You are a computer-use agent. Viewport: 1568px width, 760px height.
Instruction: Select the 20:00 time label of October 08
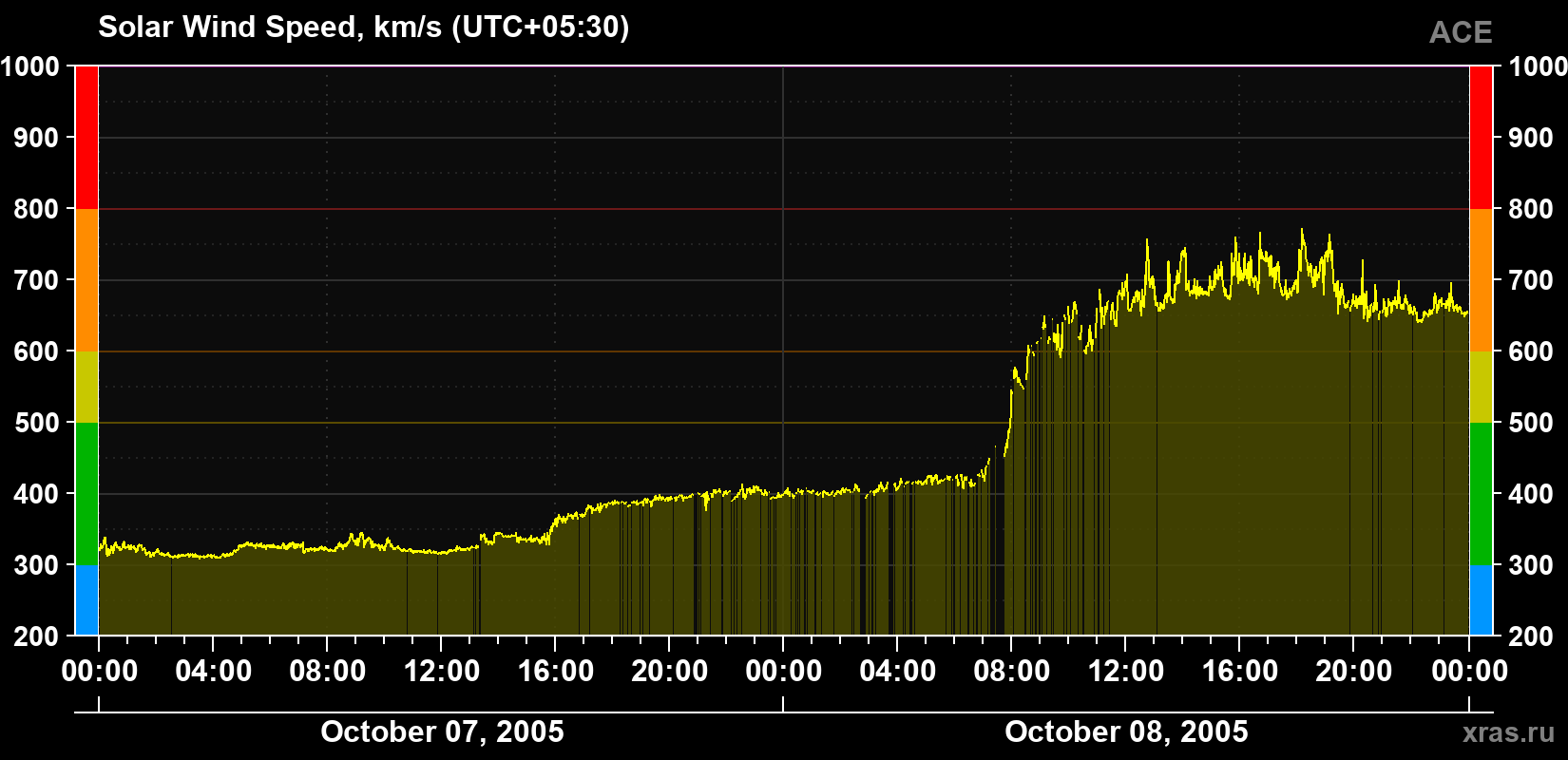point(1354,671)
